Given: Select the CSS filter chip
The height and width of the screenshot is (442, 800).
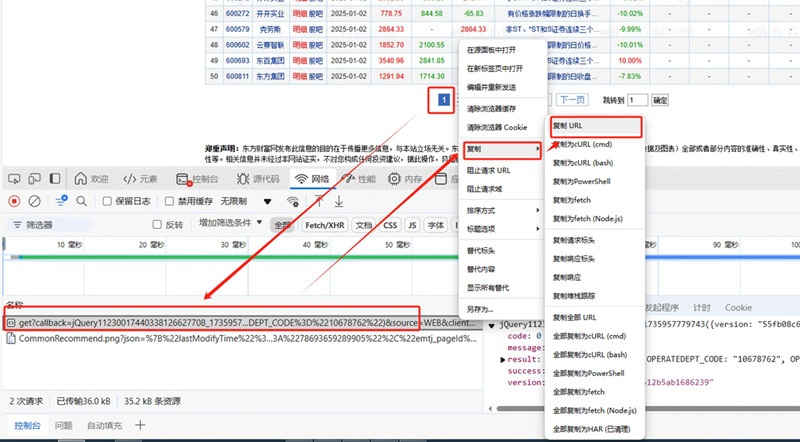Looking at the screenshot, I should click(x=390, y=225).
